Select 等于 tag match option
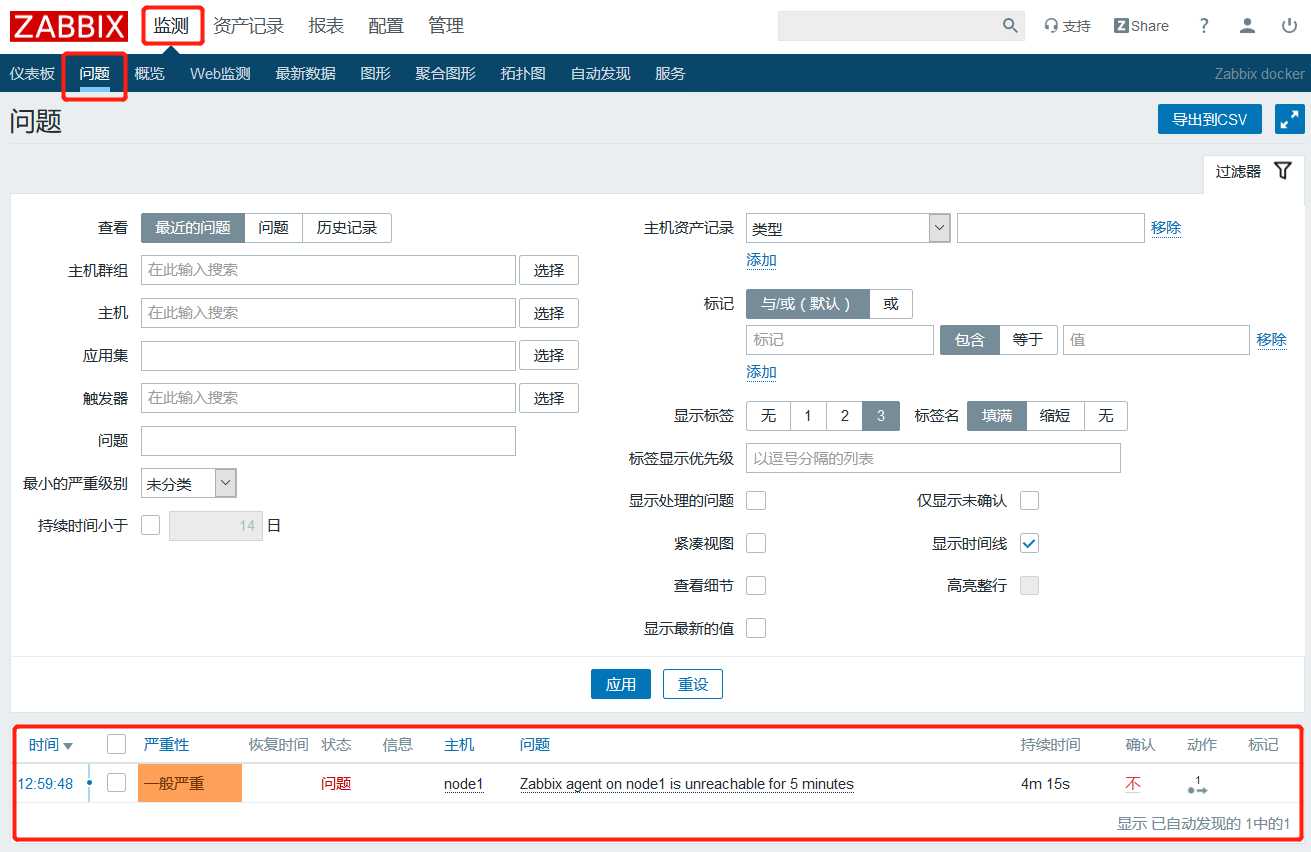 tap(1028, 340)
